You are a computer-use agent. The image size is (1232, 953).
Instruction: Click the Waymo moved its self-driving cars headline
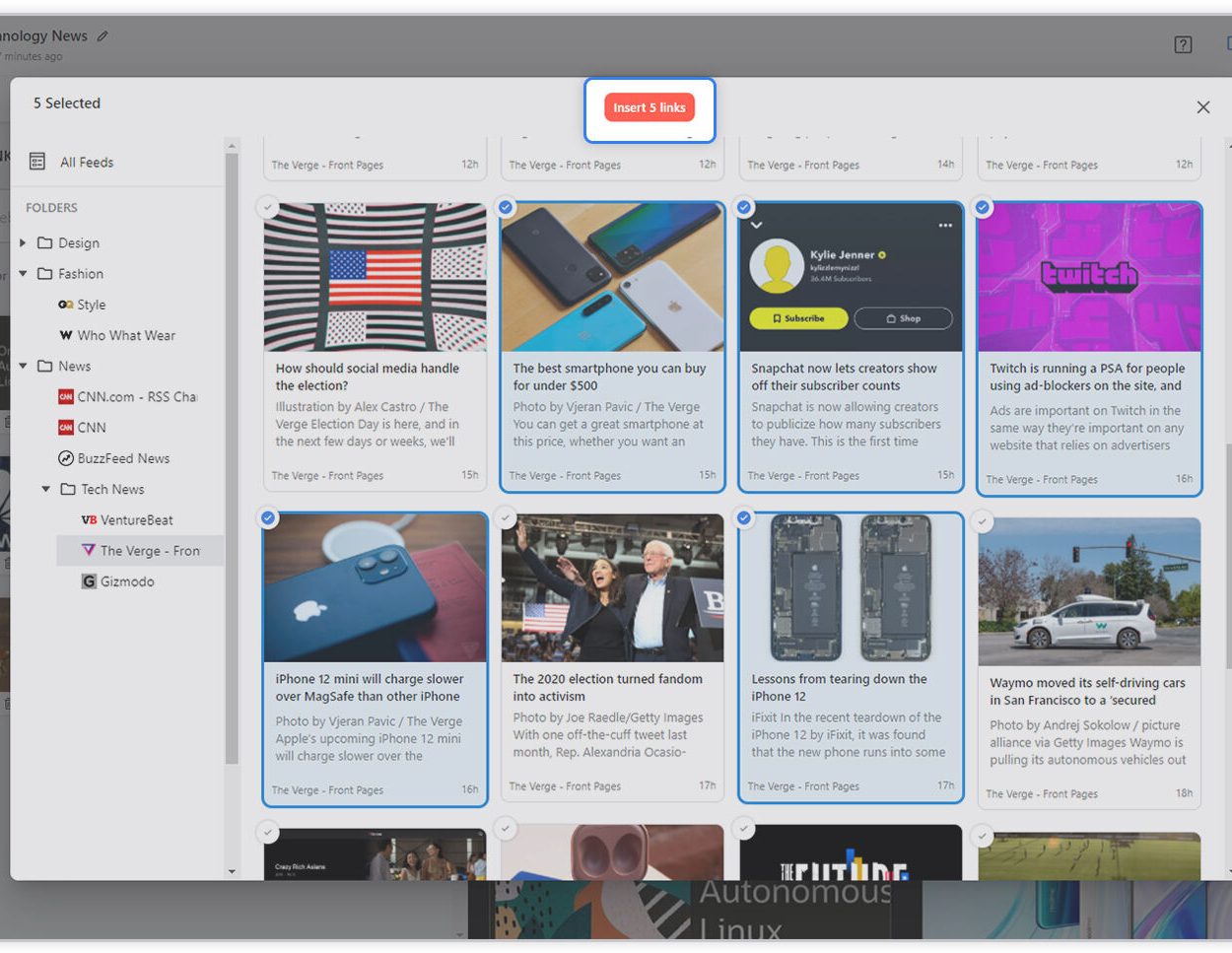pos(1087,692)
